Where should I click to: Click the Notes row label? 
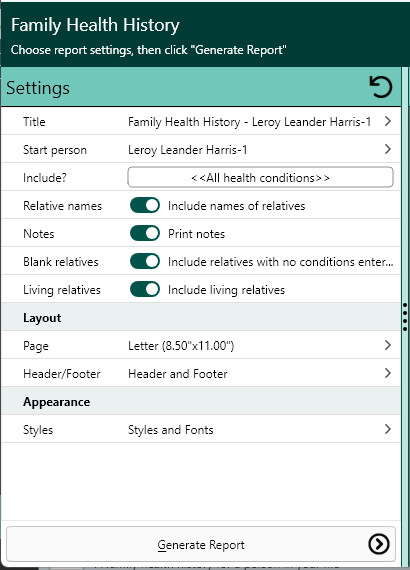tap(39, 234)
